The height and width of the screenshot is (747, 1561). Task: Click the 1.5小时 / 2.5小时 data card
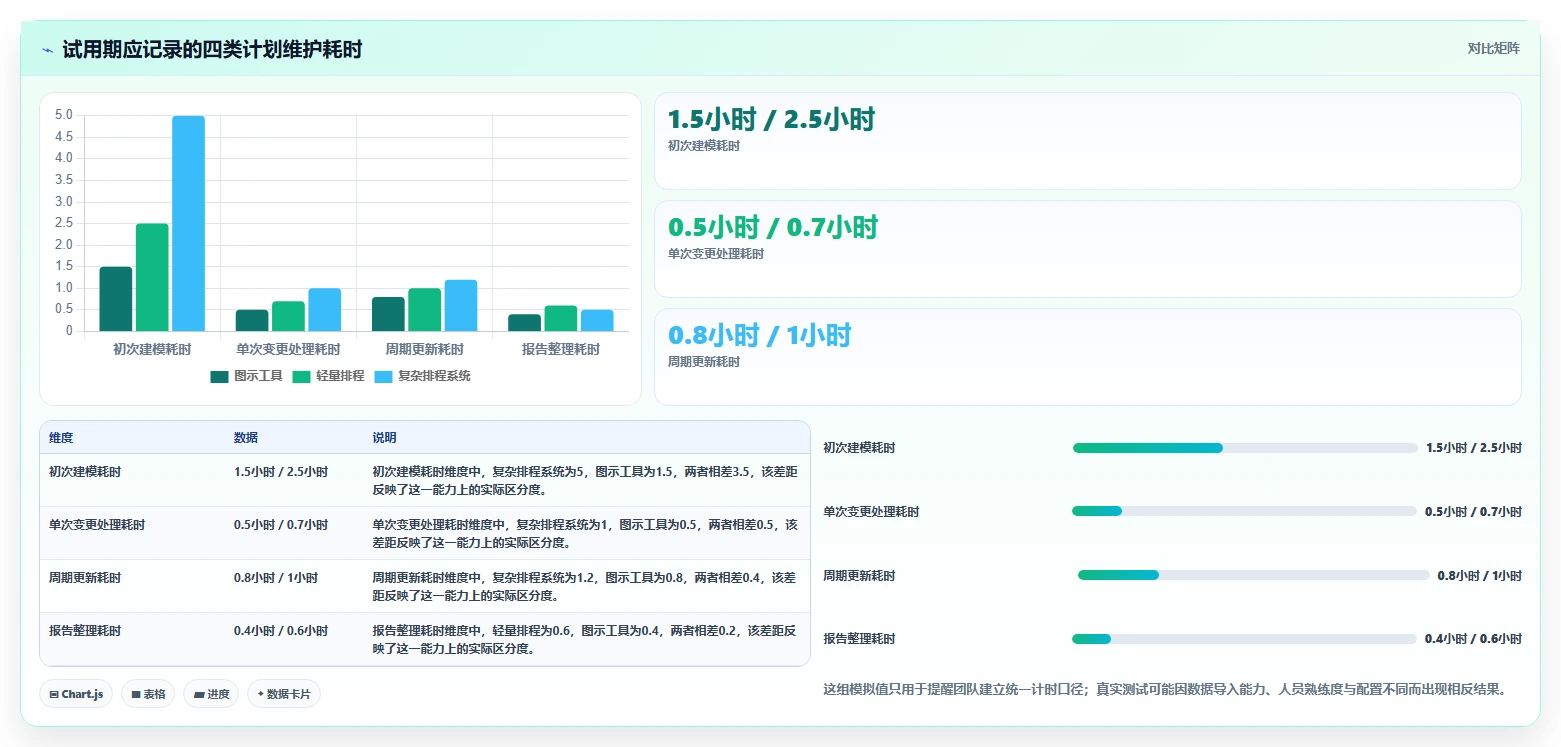1087,141
